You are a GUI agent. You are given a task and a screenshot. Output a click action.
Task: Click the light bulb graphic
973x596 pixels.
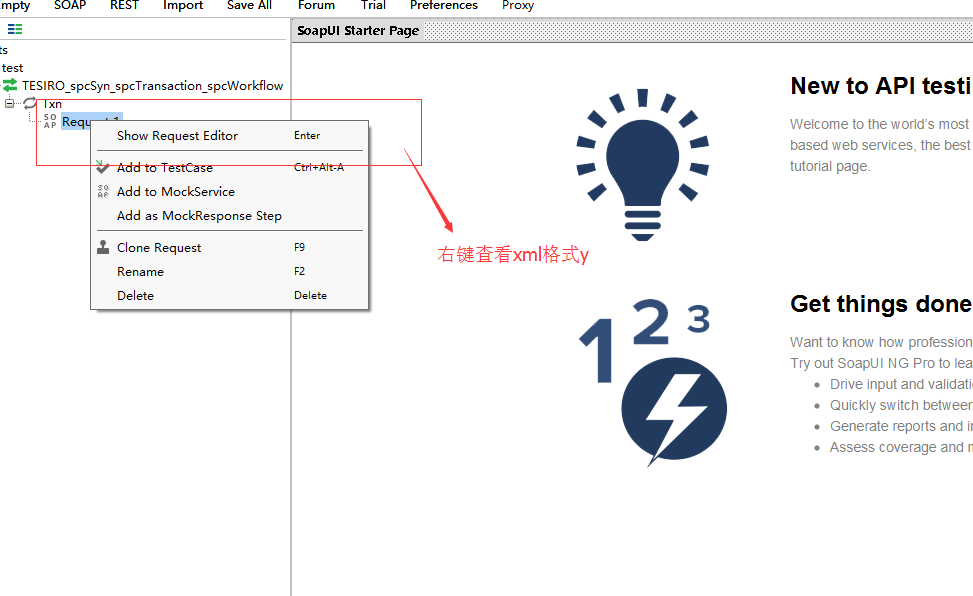[x=642, y=165]
